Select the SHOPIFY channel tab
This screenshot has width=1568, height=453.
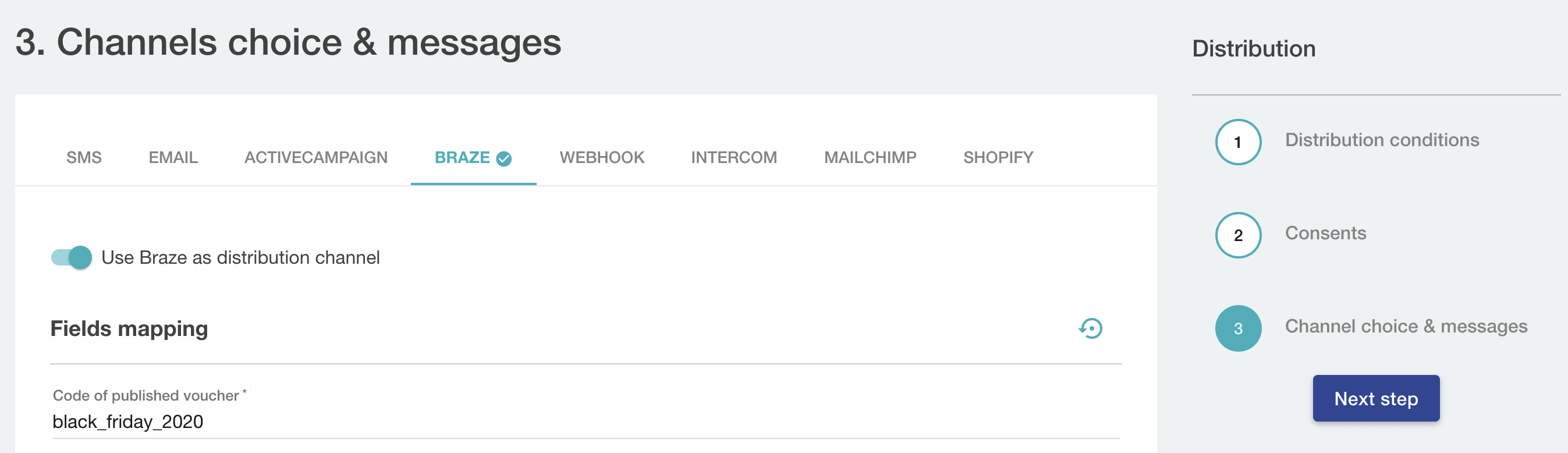click(x=998, y=158)
